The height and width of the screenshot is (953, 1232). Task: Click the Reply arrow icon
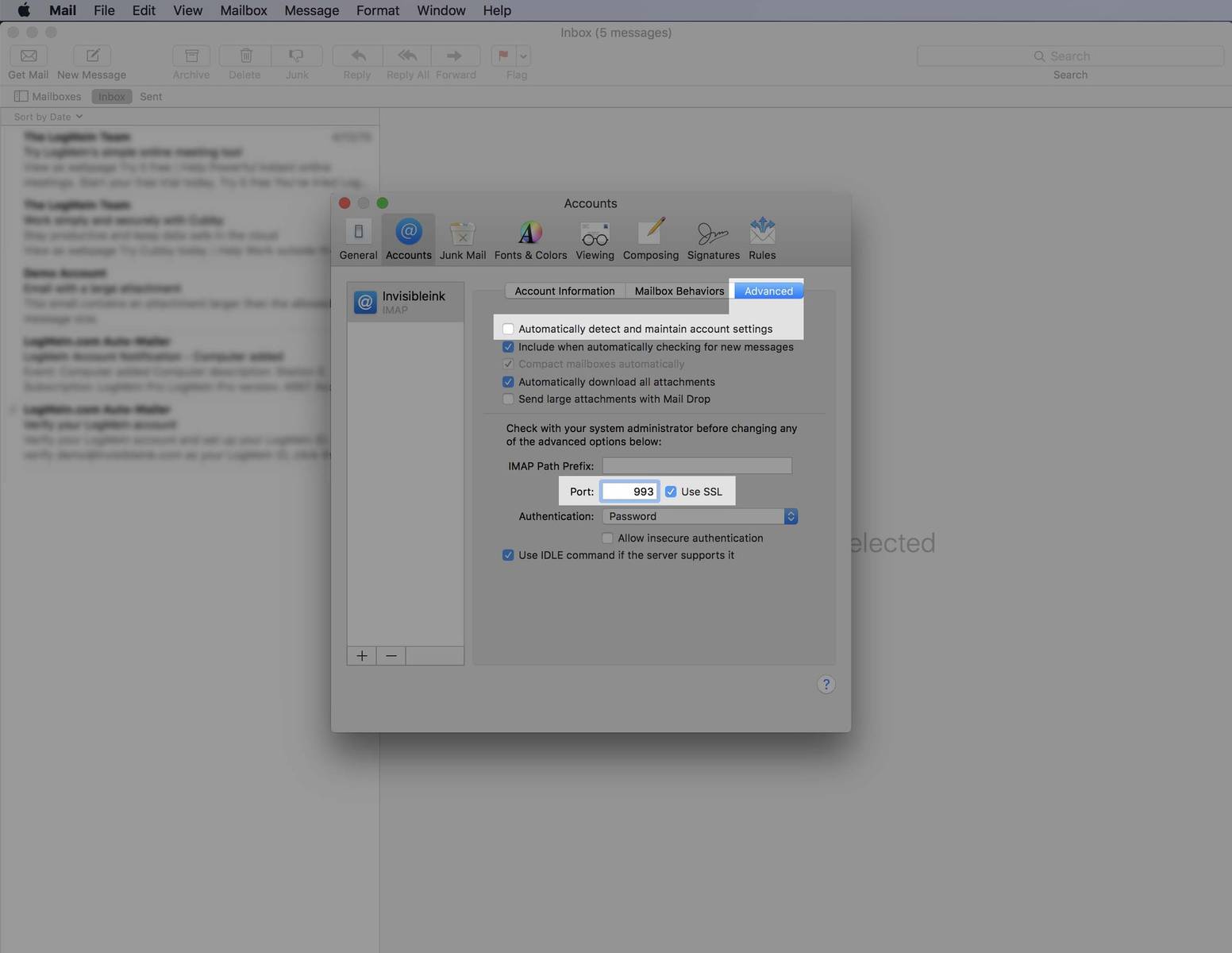(358, 56)
